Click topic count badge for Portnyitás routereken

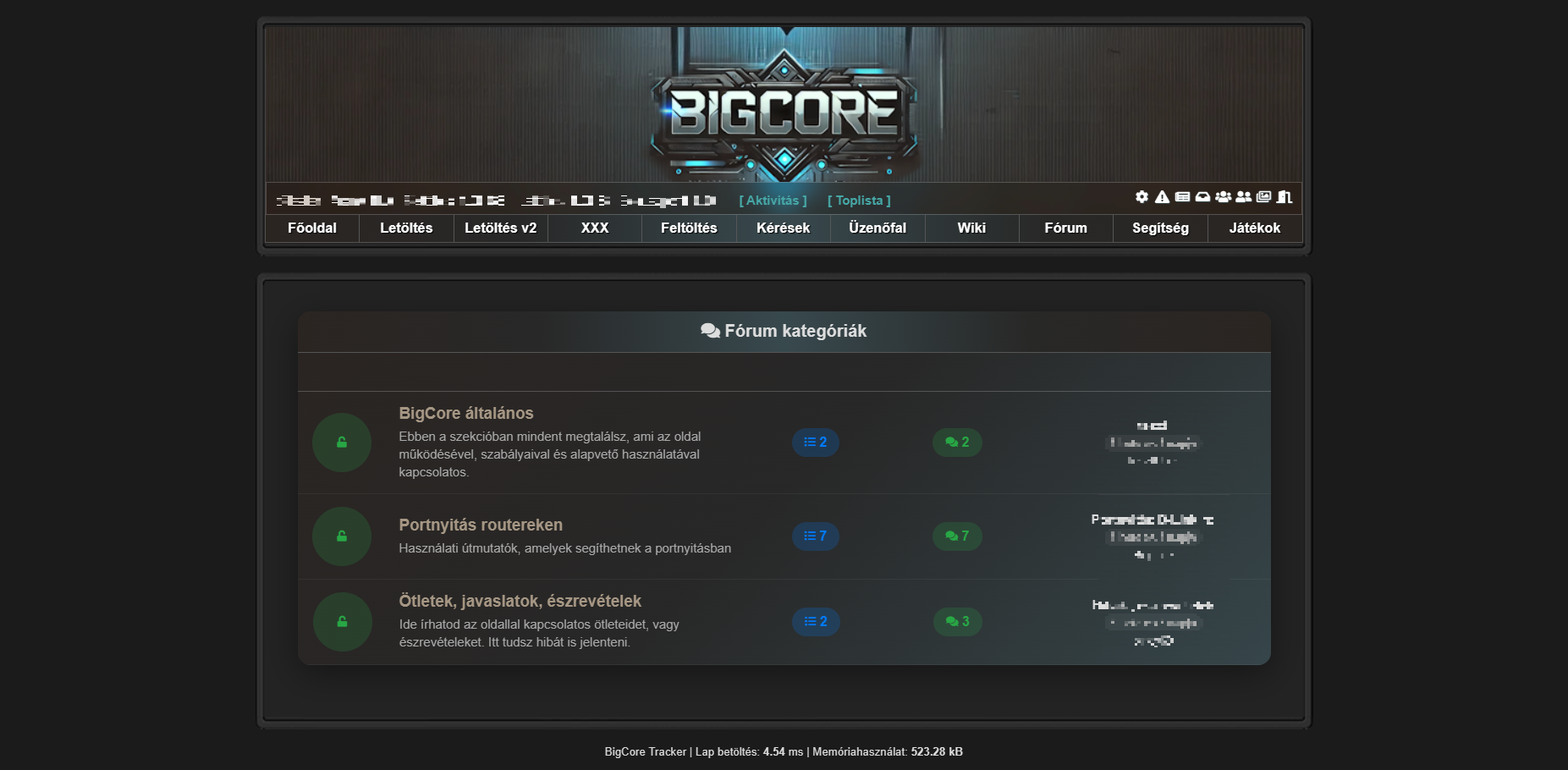[816, 536]
